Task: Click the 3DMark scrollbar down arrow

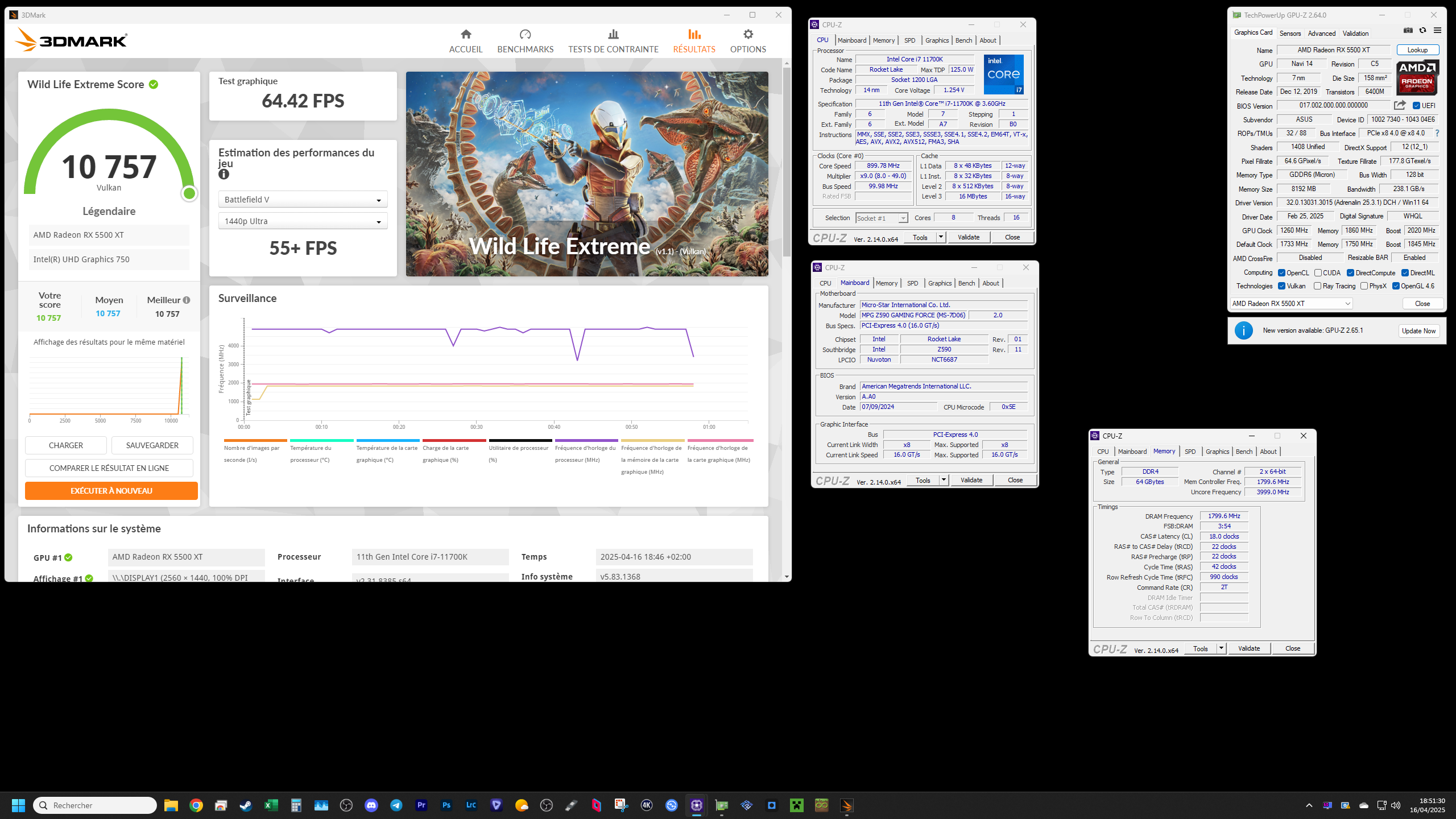Action: click(x=787, y=577)
